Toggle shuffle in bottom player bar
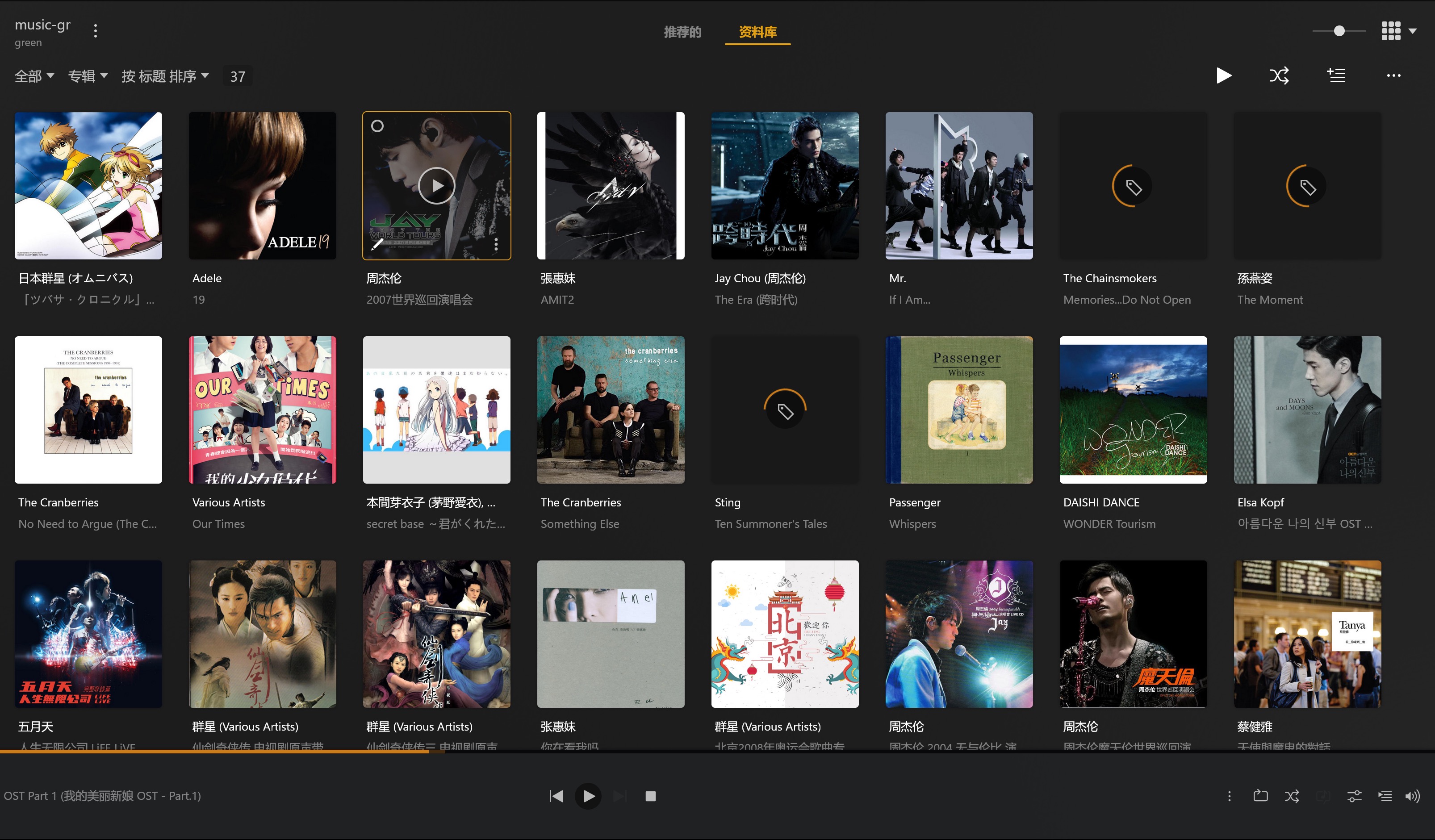1435x840 pixels. [x=1292, y=796]
